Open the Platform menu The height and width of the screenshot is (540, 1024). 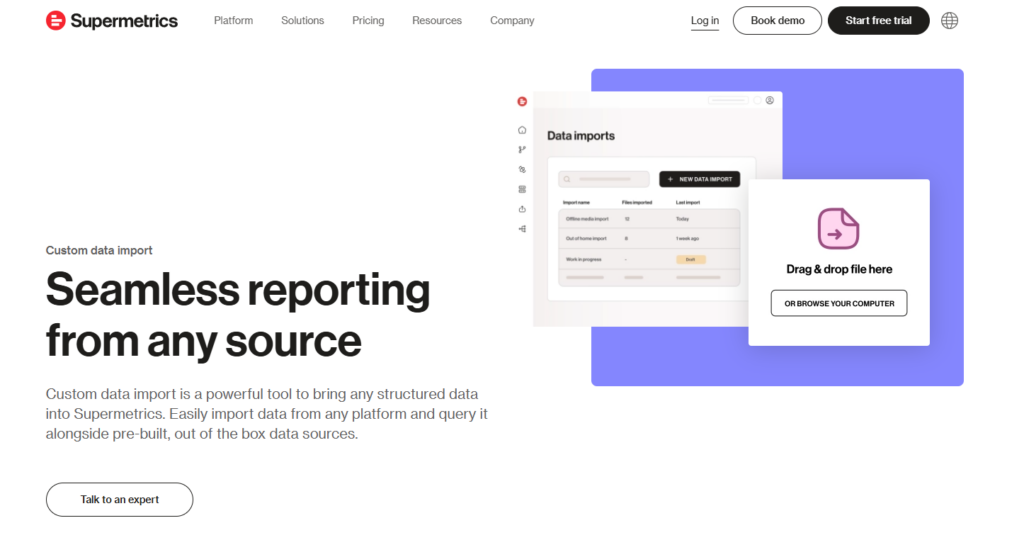click(233, 21)
